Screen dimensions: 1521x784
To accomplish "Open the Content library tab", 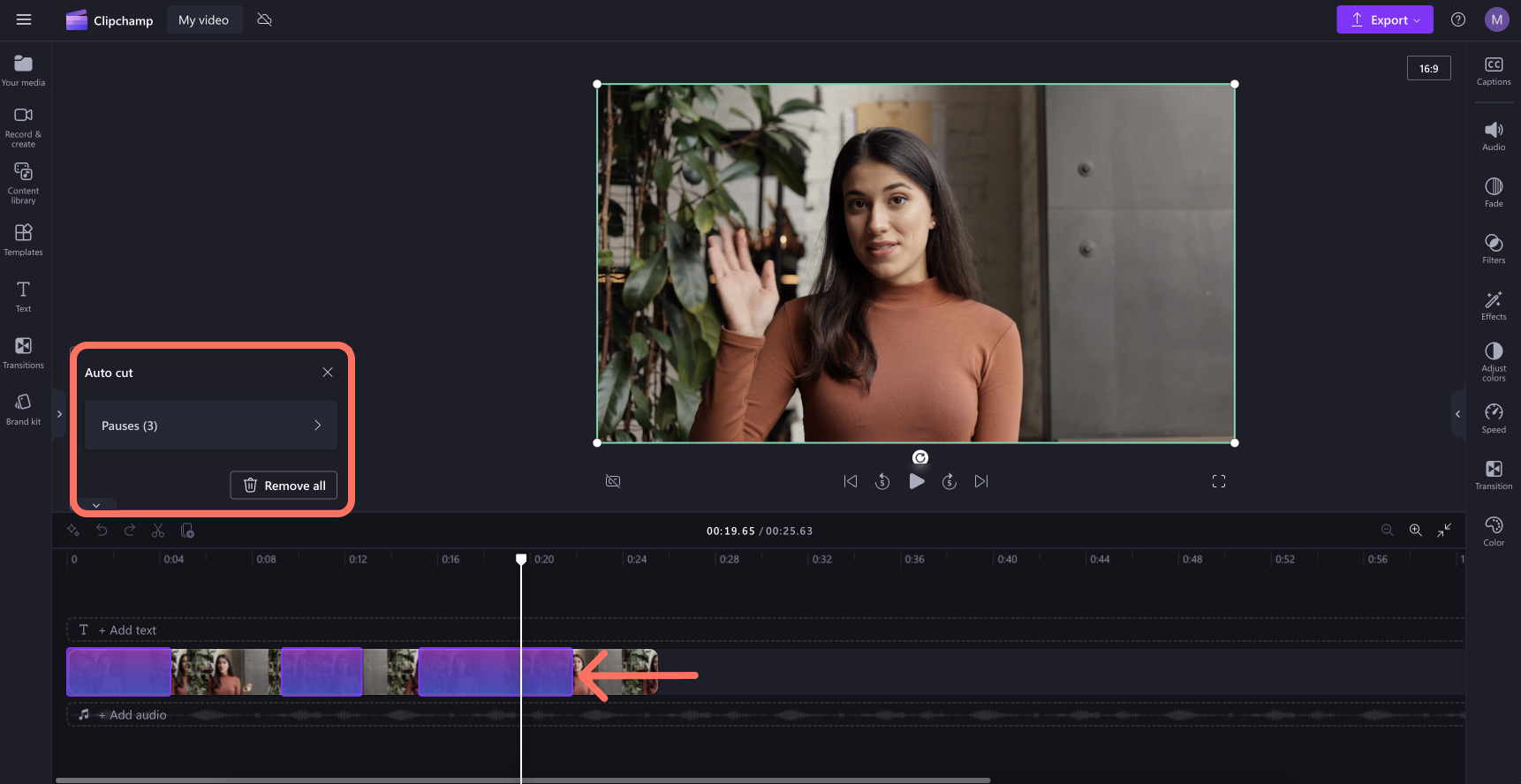I will (24, 184).
